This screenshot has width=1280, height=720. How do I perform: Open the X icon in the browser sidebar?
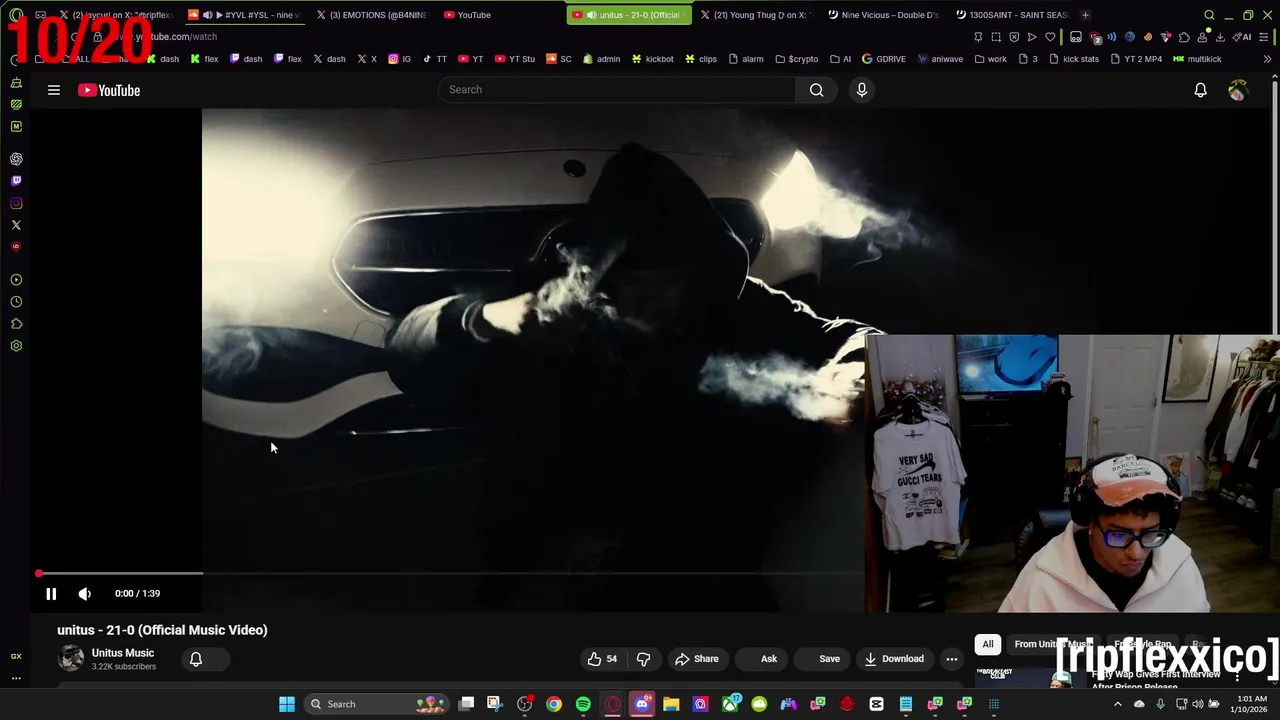(16, 225)
